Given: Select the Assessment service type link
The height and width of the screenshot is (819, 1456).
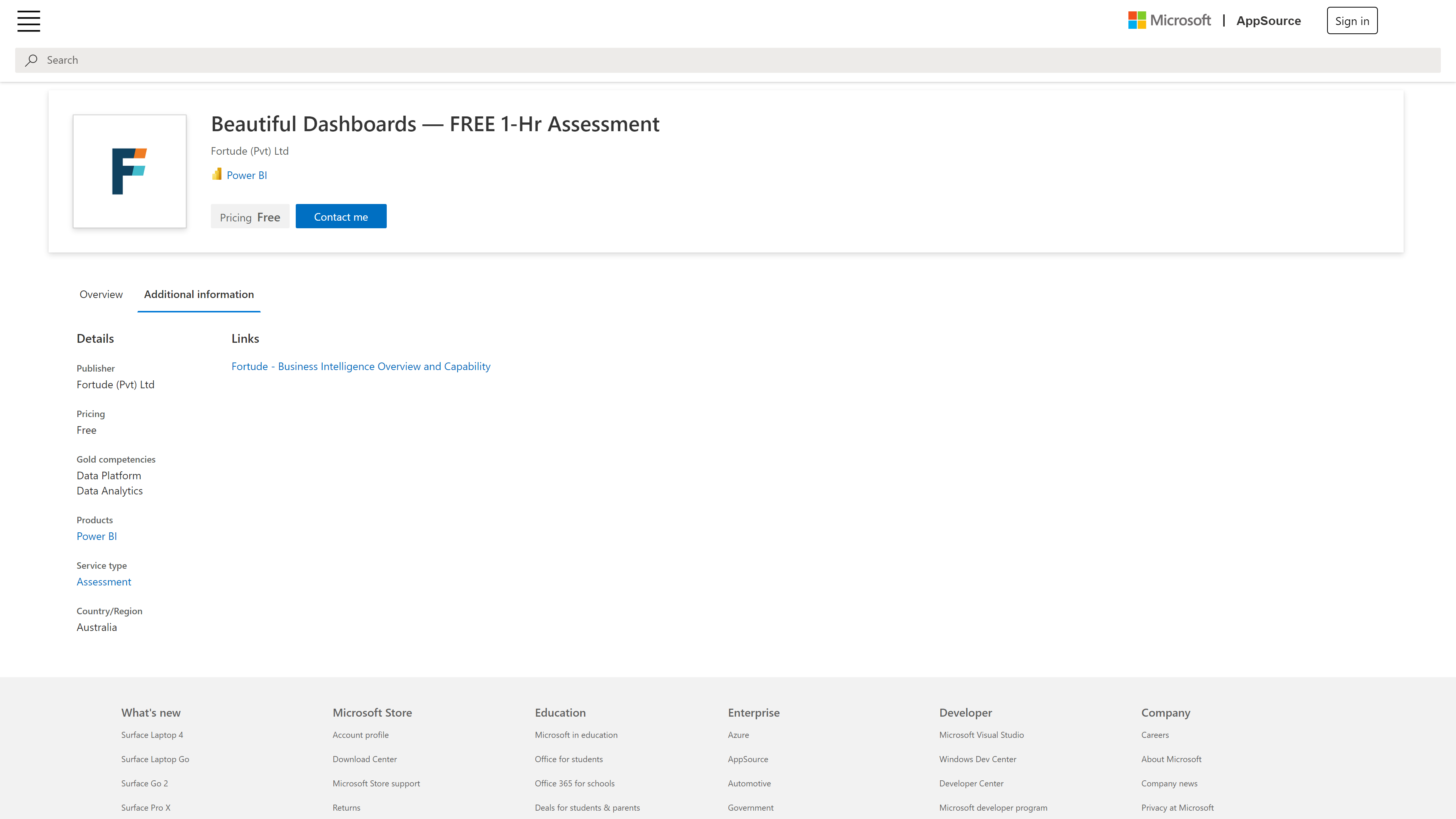Looking at the screenshot, I should click(104, 582).
